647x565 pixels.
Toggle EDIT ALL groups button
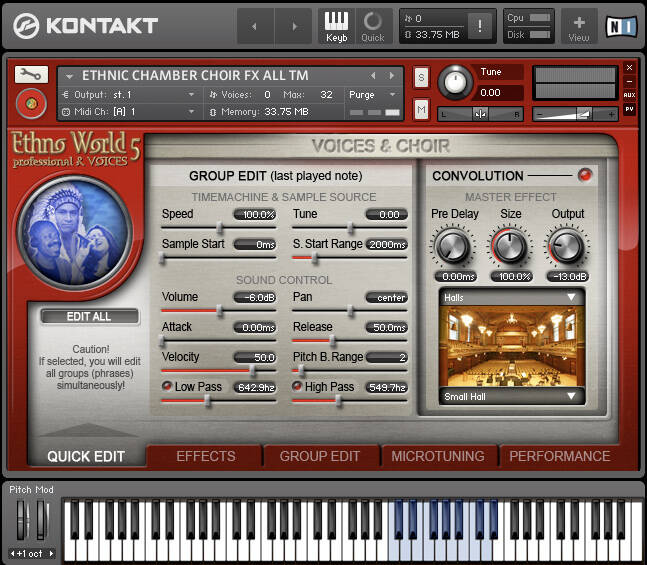point(90,316)
